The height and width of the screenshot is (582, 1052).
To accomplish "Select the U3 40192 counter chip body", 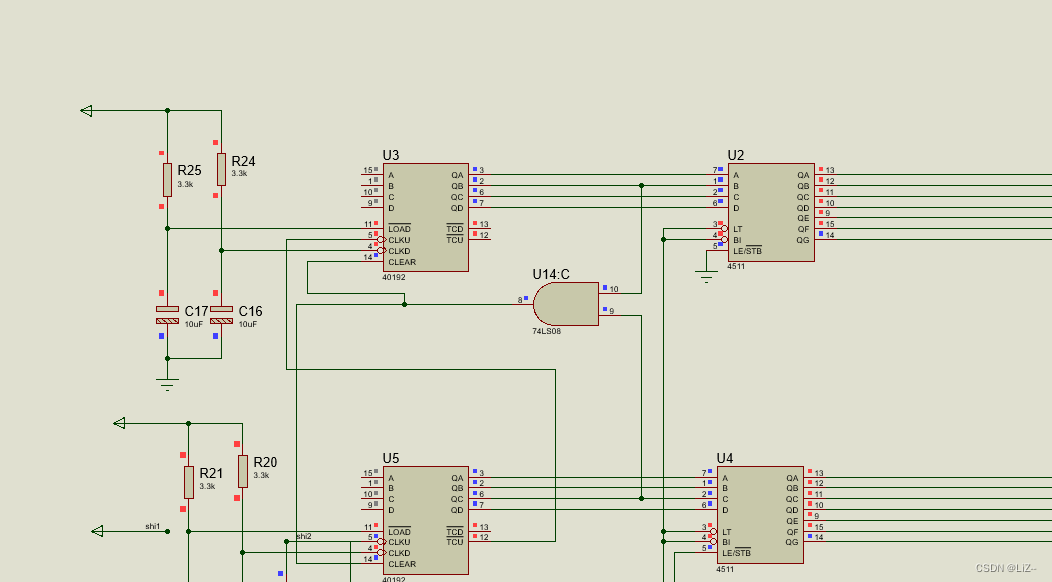I will pos(425,217).
